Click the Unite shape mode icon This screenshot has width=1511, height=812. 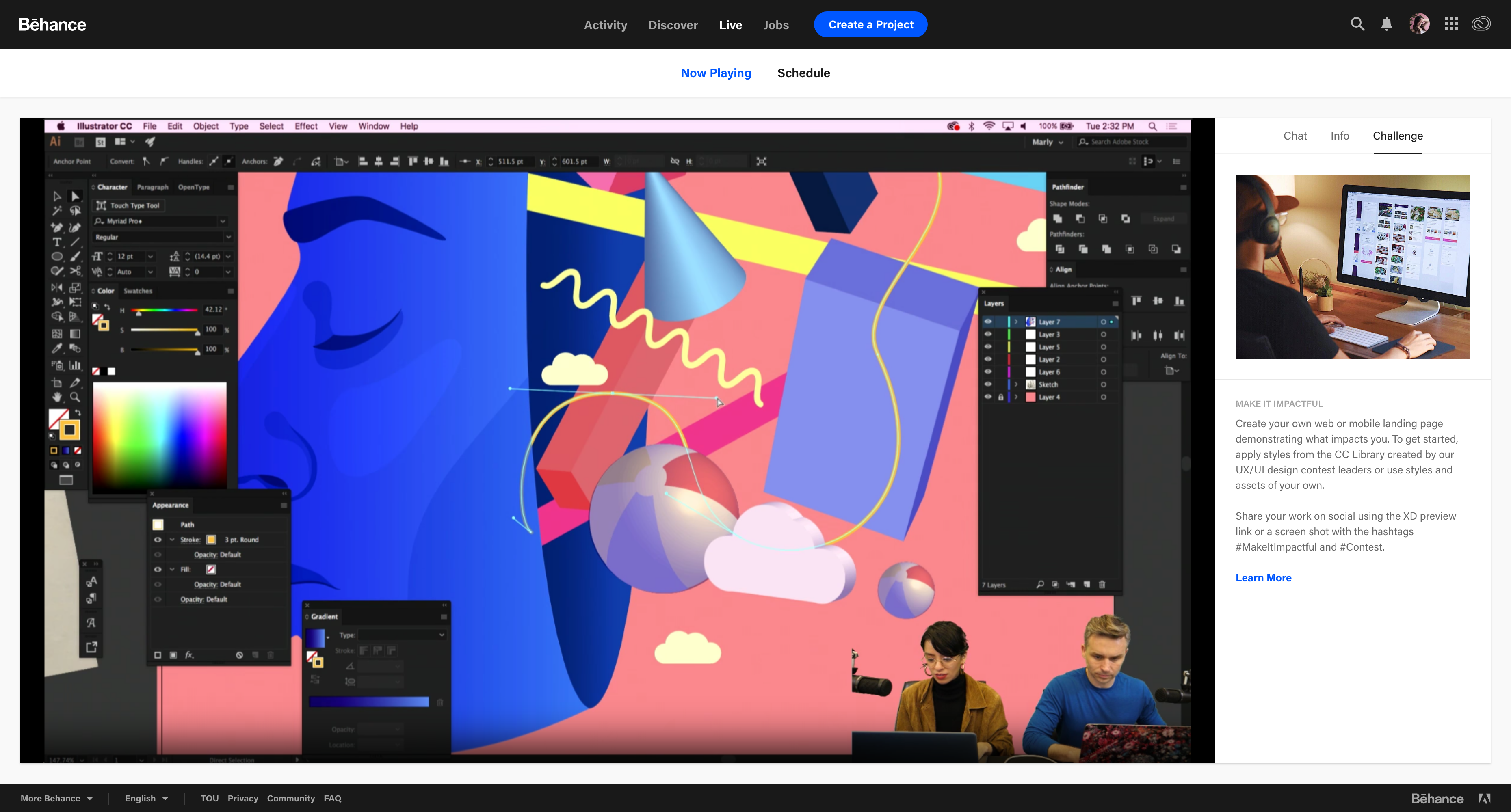[x=1058, y=219]
